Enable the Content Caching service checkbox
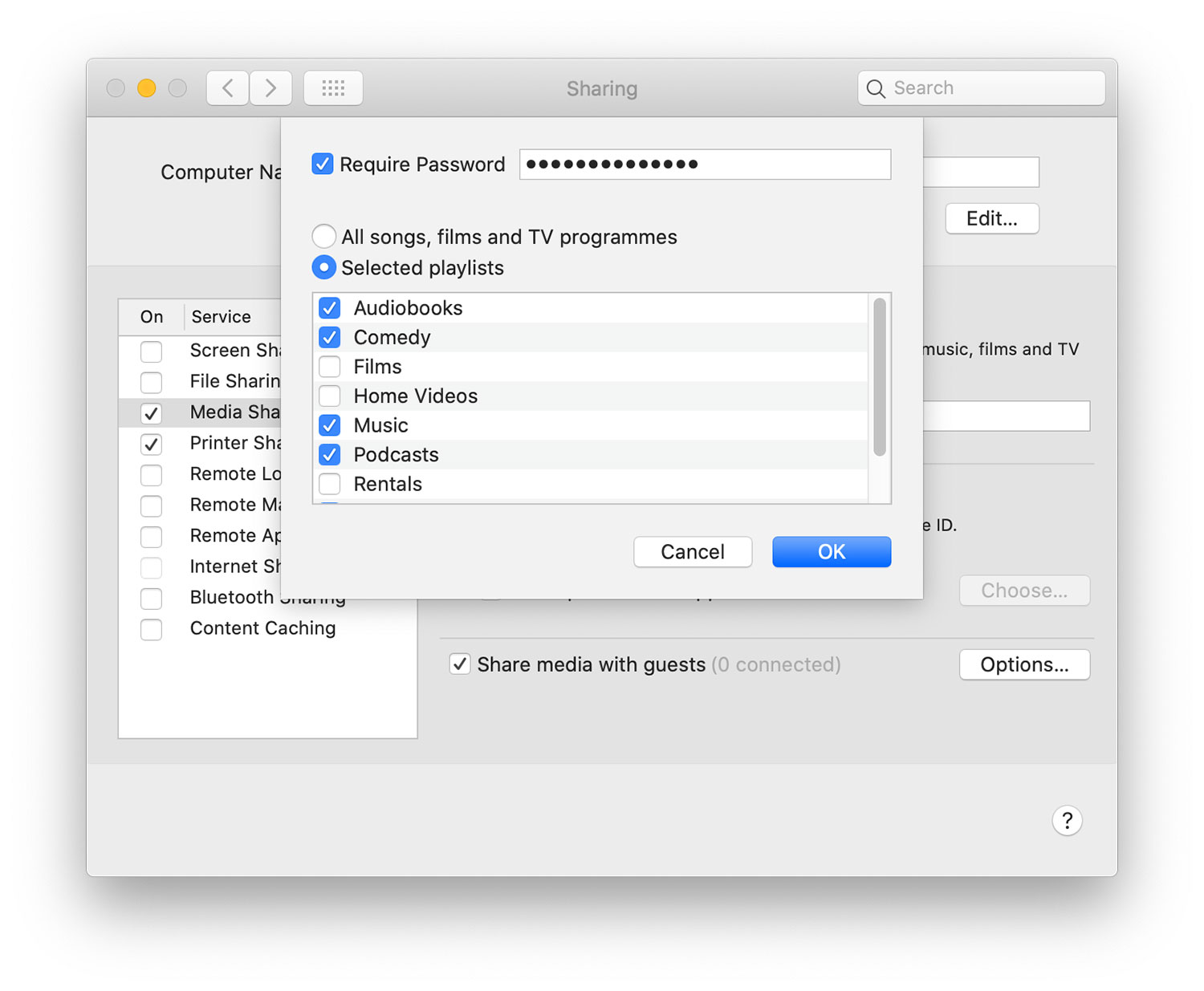1204x991 pixels. [x=151, y=629]
